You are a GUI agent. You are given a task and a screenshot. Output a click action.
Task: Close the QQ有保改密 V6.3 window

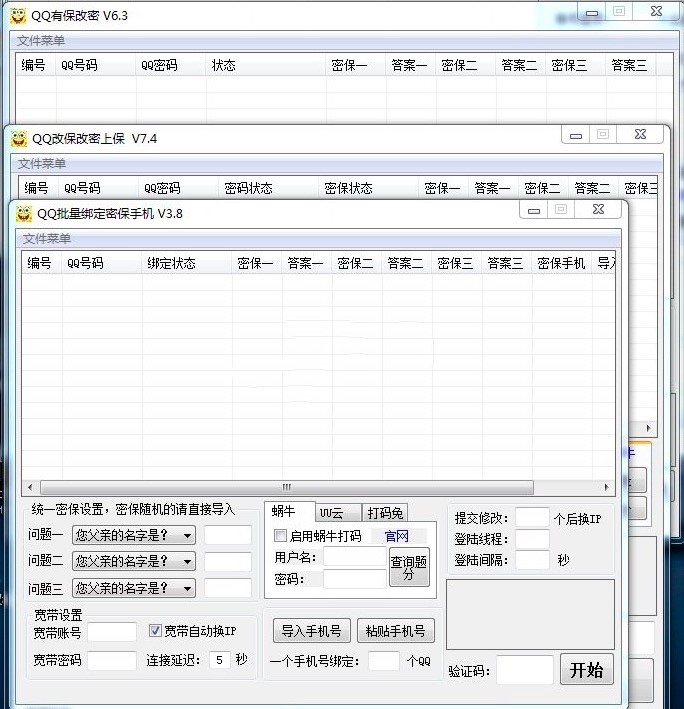click(x=656, y=11)
